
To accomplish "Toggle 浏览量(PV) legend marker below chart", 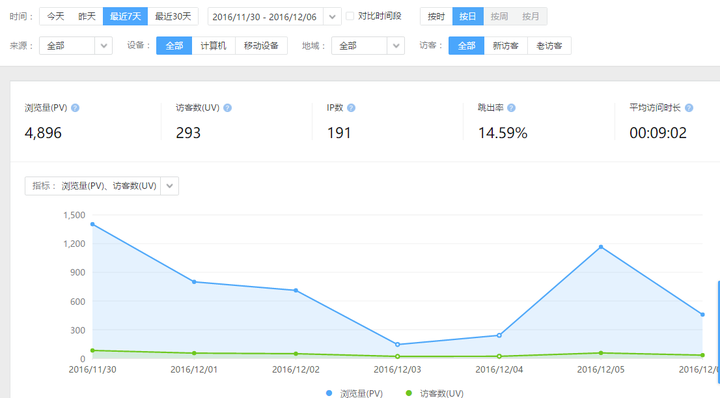I will pos(329,393).
